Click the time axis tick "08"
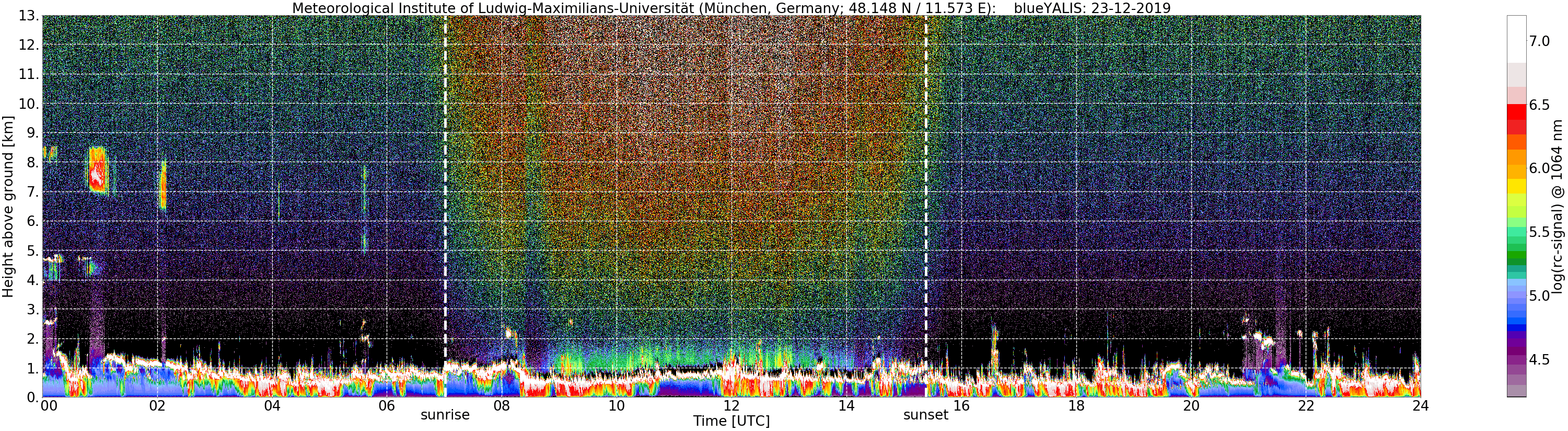Image resolution: width=1568 pixels, height=431 pixels. click(502, 406)
